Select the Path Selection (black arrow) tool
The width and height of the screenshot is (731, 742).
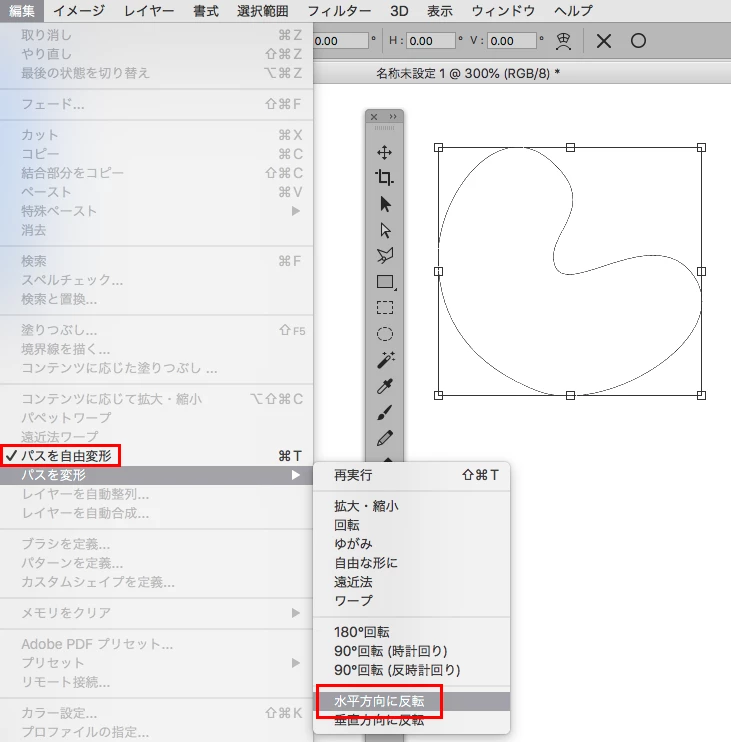tap(385, 204)
